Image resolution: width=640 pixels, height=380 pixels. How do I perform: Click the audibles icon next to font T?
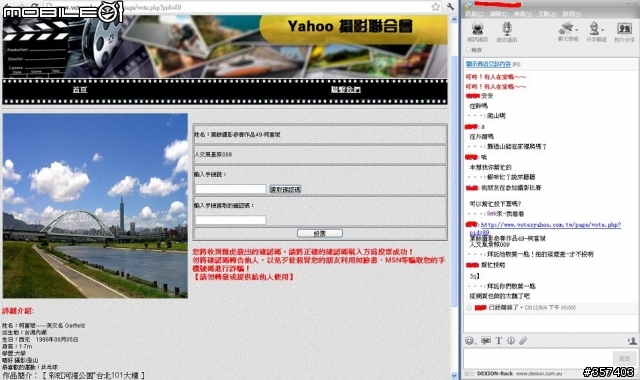tap(511, 340)
